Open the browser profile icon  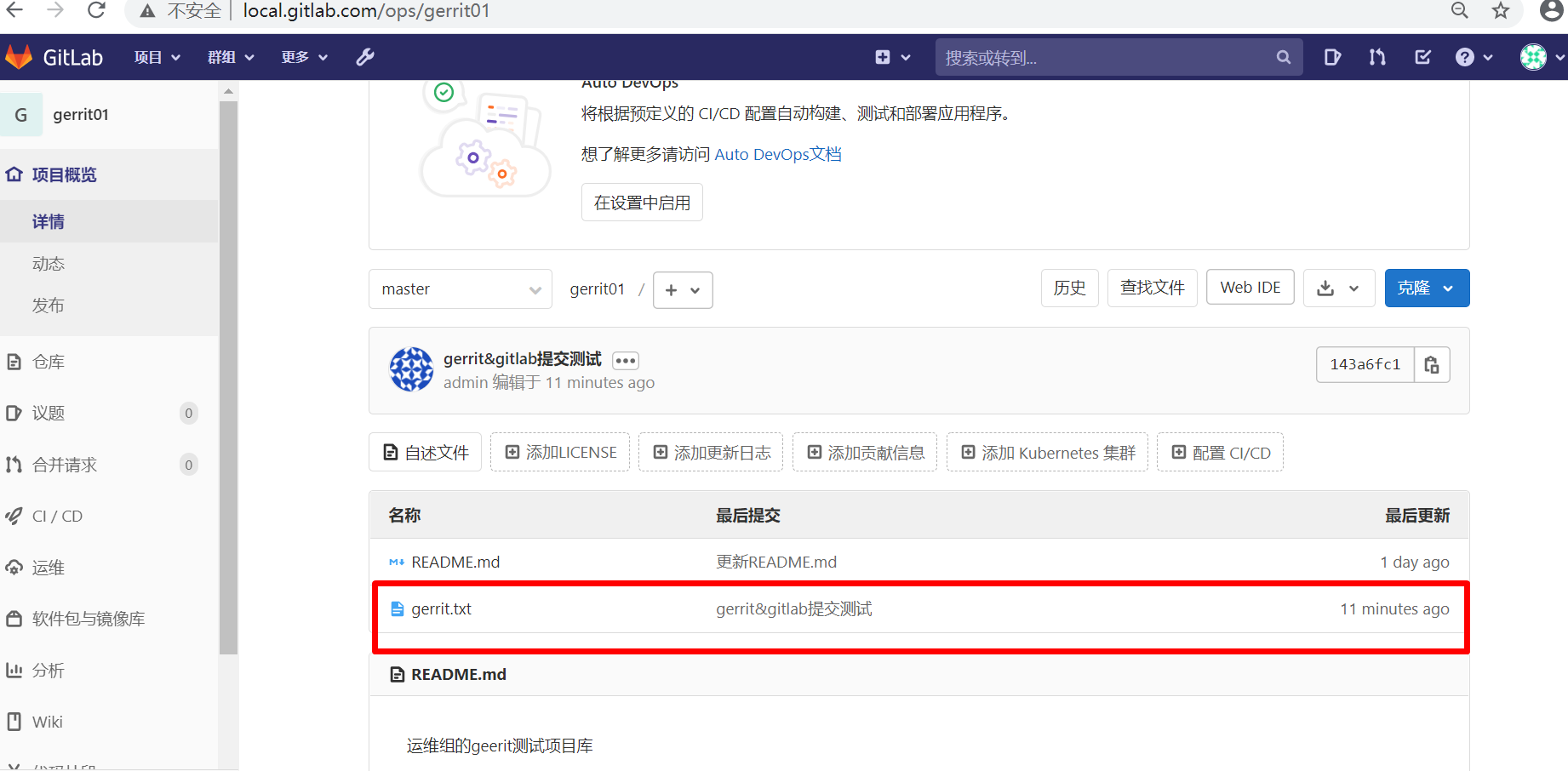click(1552, 10)
